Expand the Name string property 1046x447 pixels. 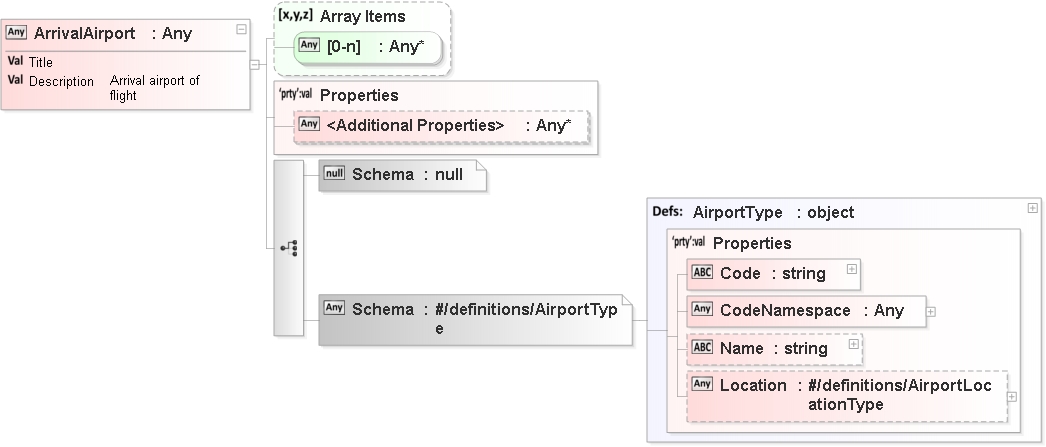click(853, 344)
